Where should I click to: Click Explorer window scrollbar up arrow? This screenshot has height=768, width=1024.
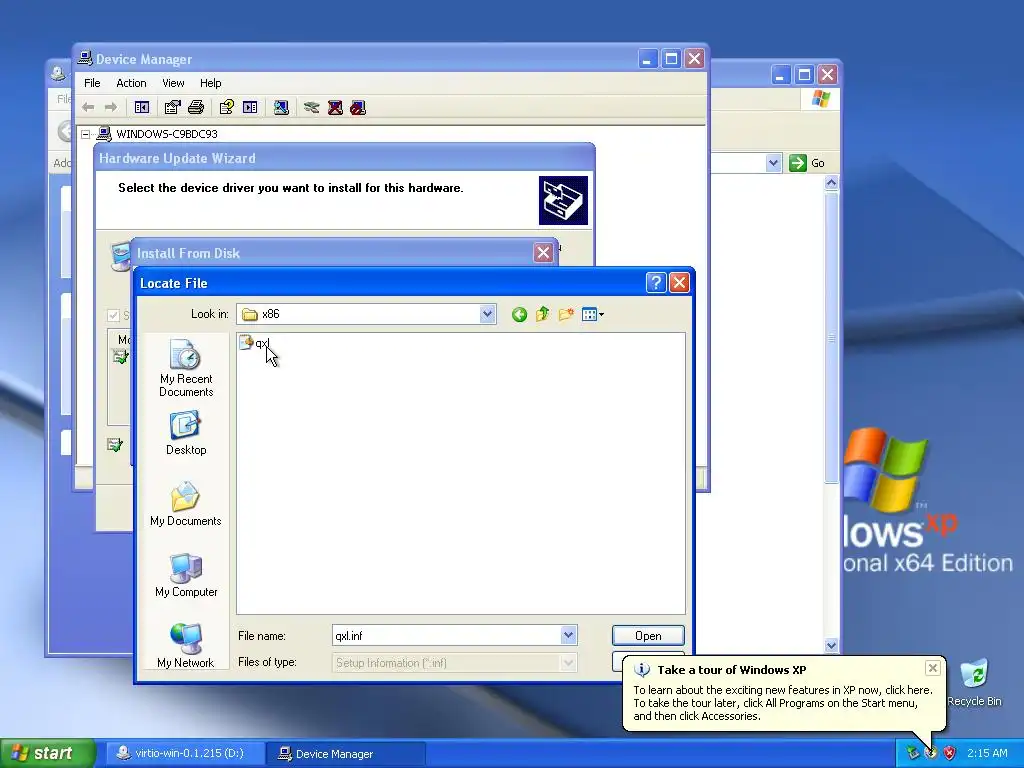pos(831,183)
